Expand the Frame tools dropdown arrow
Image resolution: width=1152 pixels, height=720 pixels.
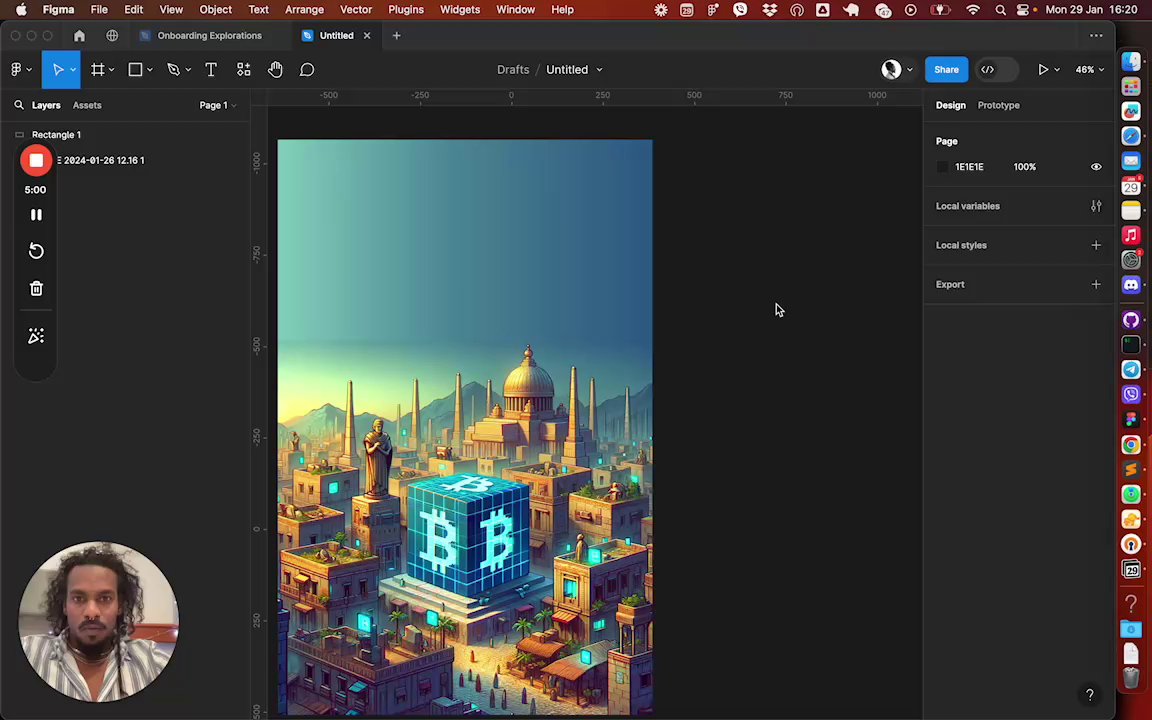112,70
